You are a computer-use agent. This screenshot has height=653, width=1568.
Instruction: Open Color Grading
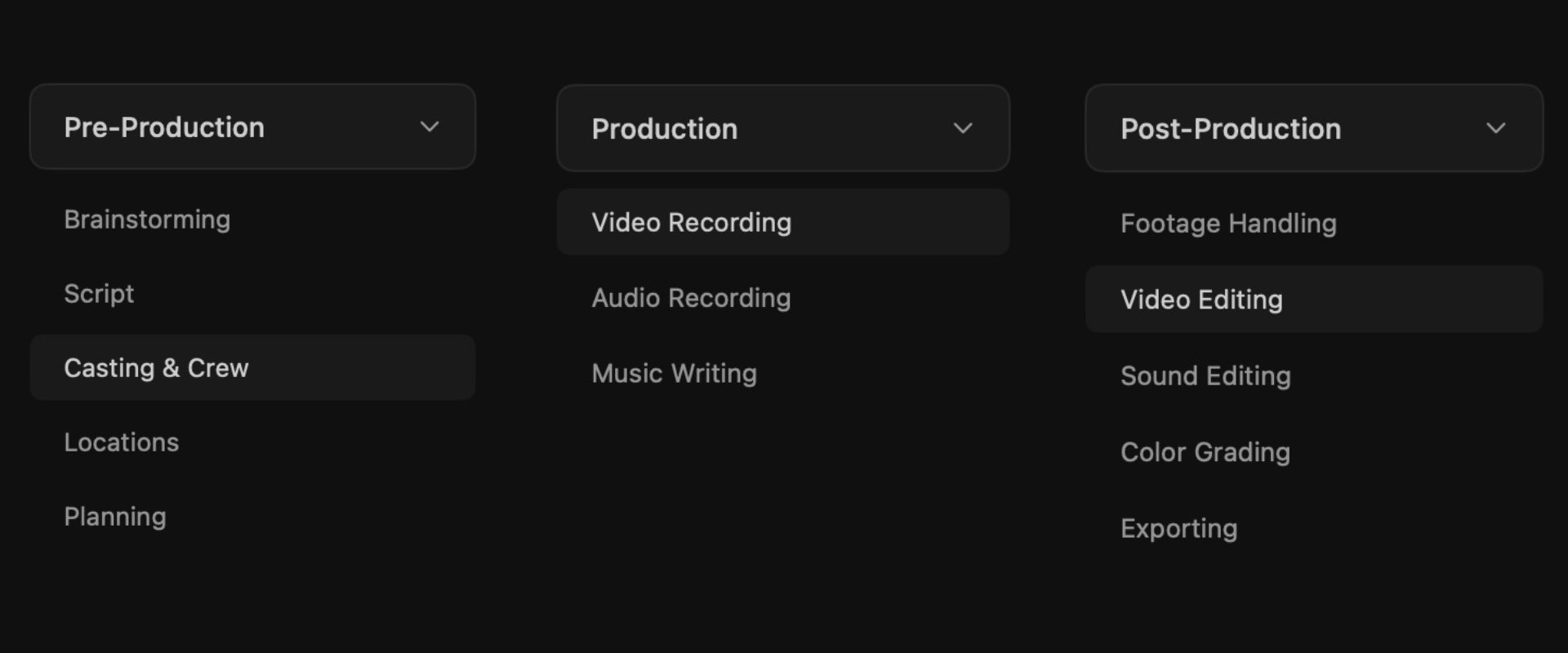1205,452
